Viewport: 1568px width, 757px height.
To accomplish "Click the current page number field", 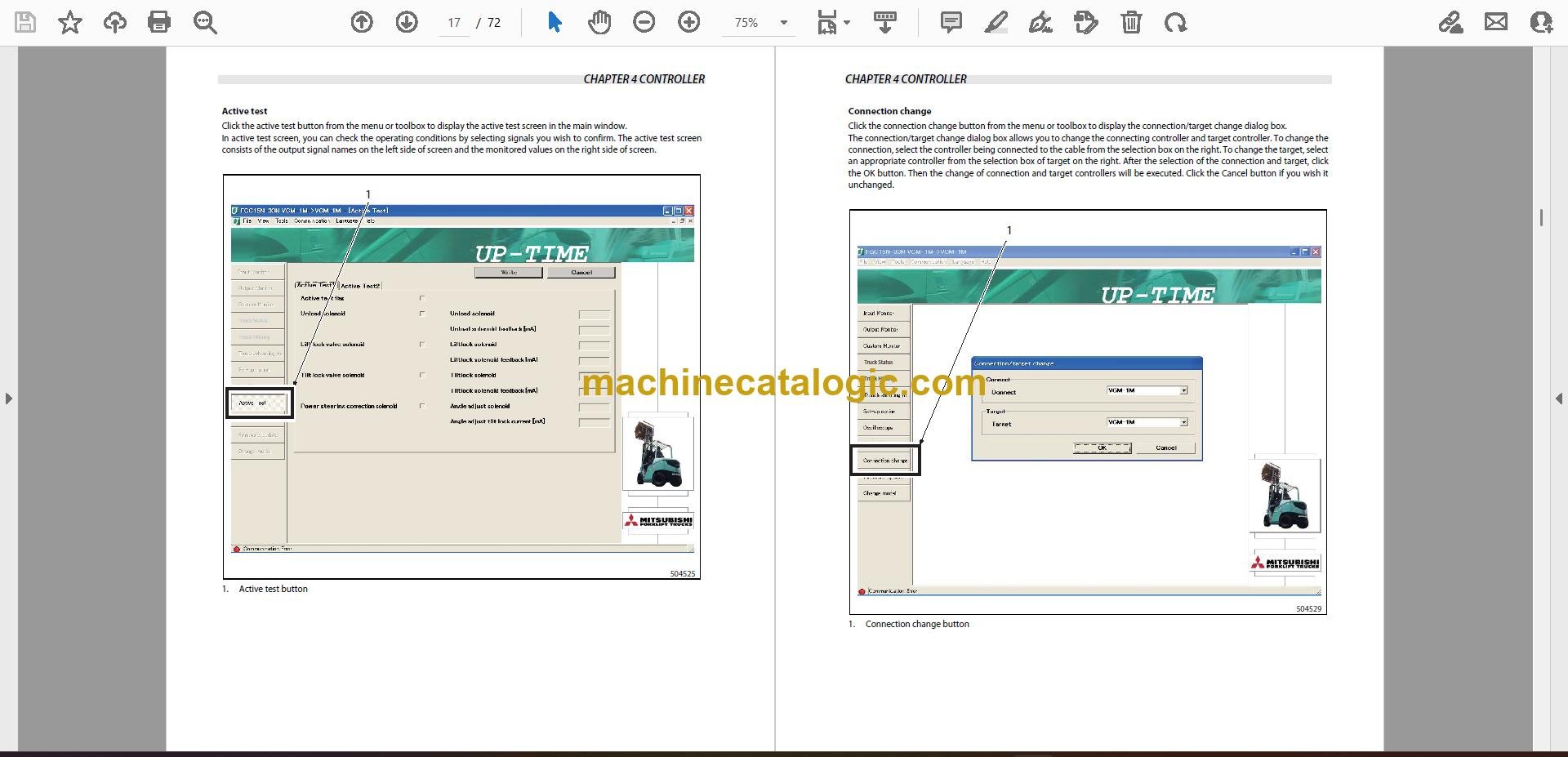I will pos(454,23).
